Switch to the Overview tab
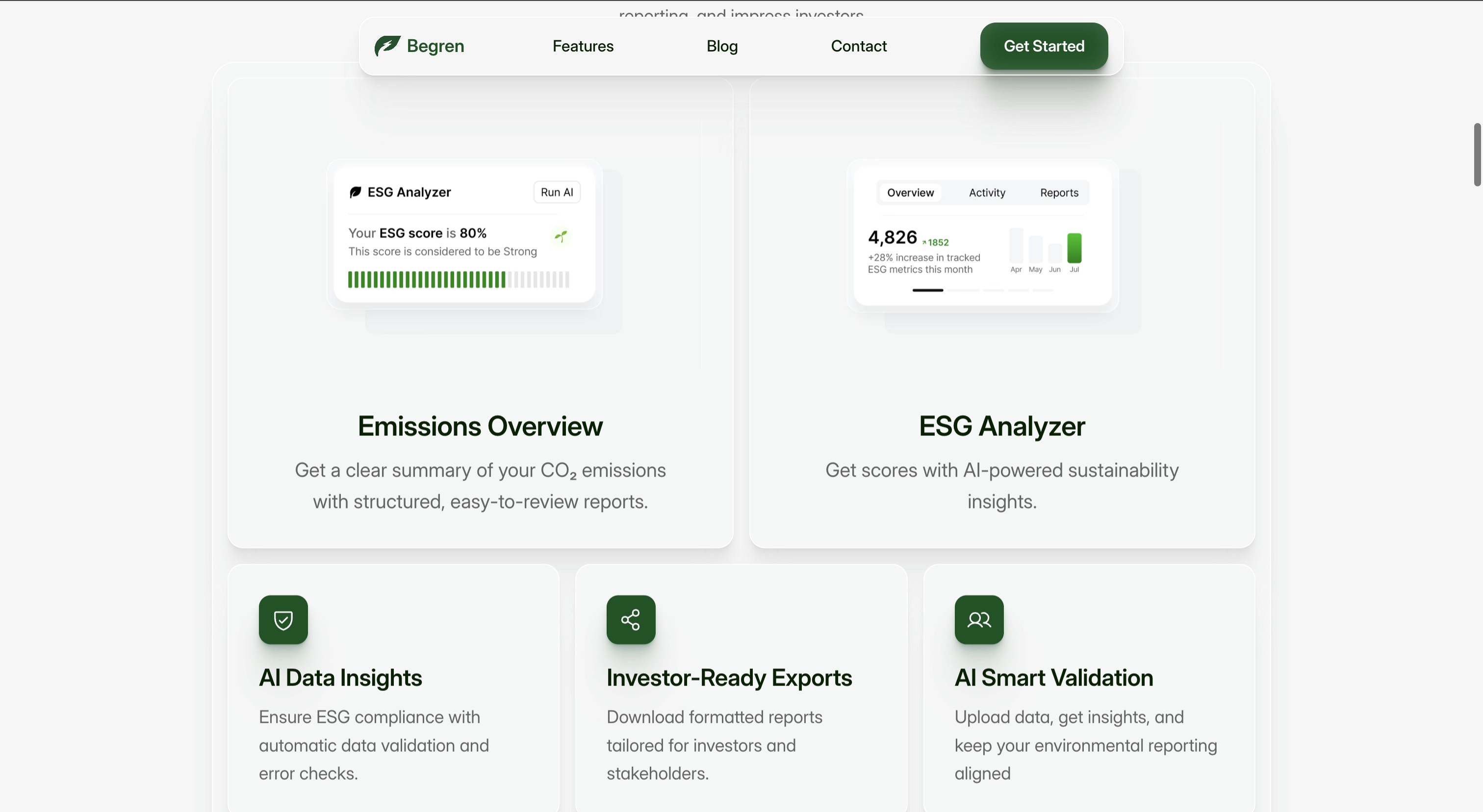 (x=910, y=193)
